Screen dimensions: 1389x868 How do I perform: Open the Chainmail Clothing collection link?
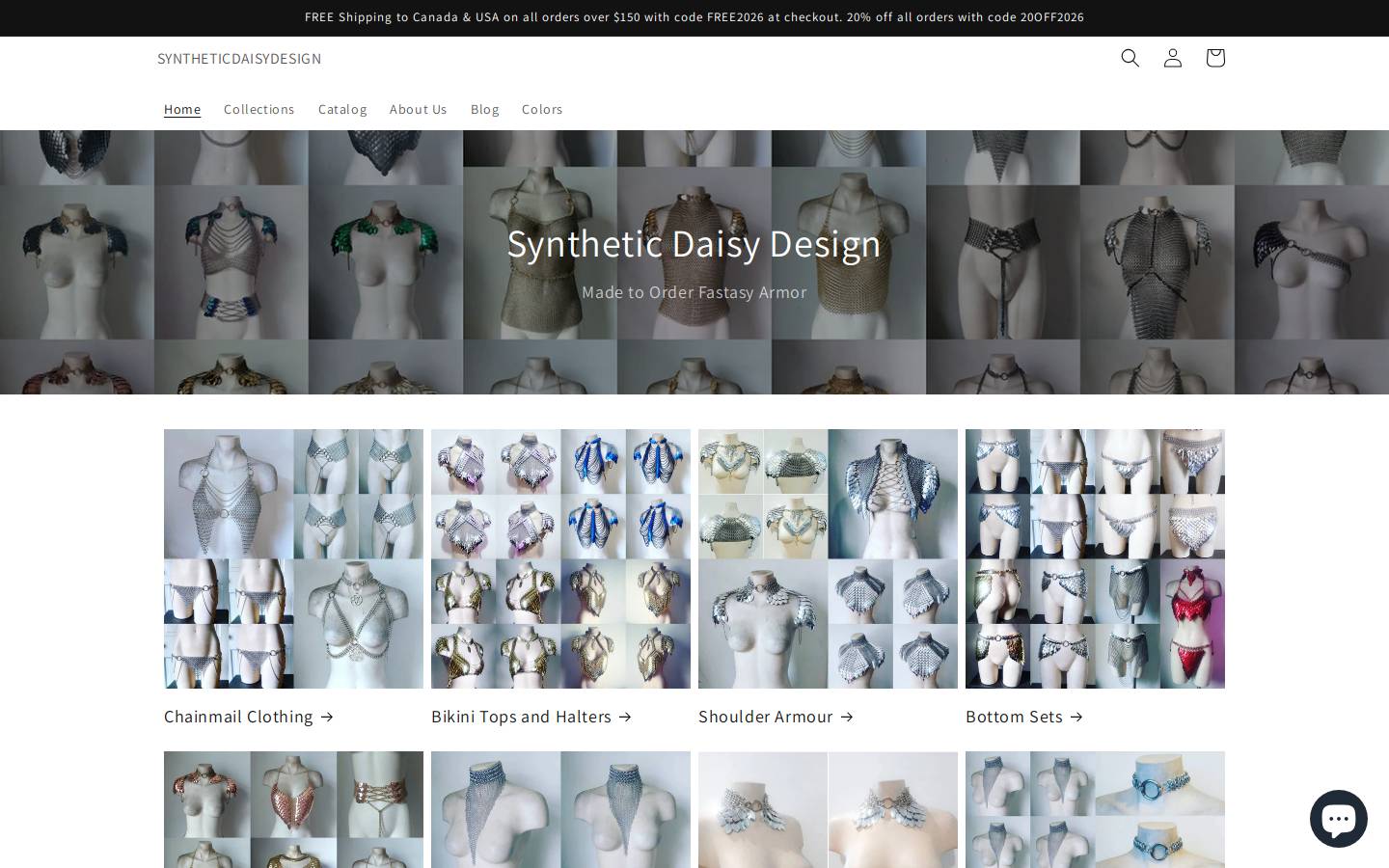(x=249, y=717)
